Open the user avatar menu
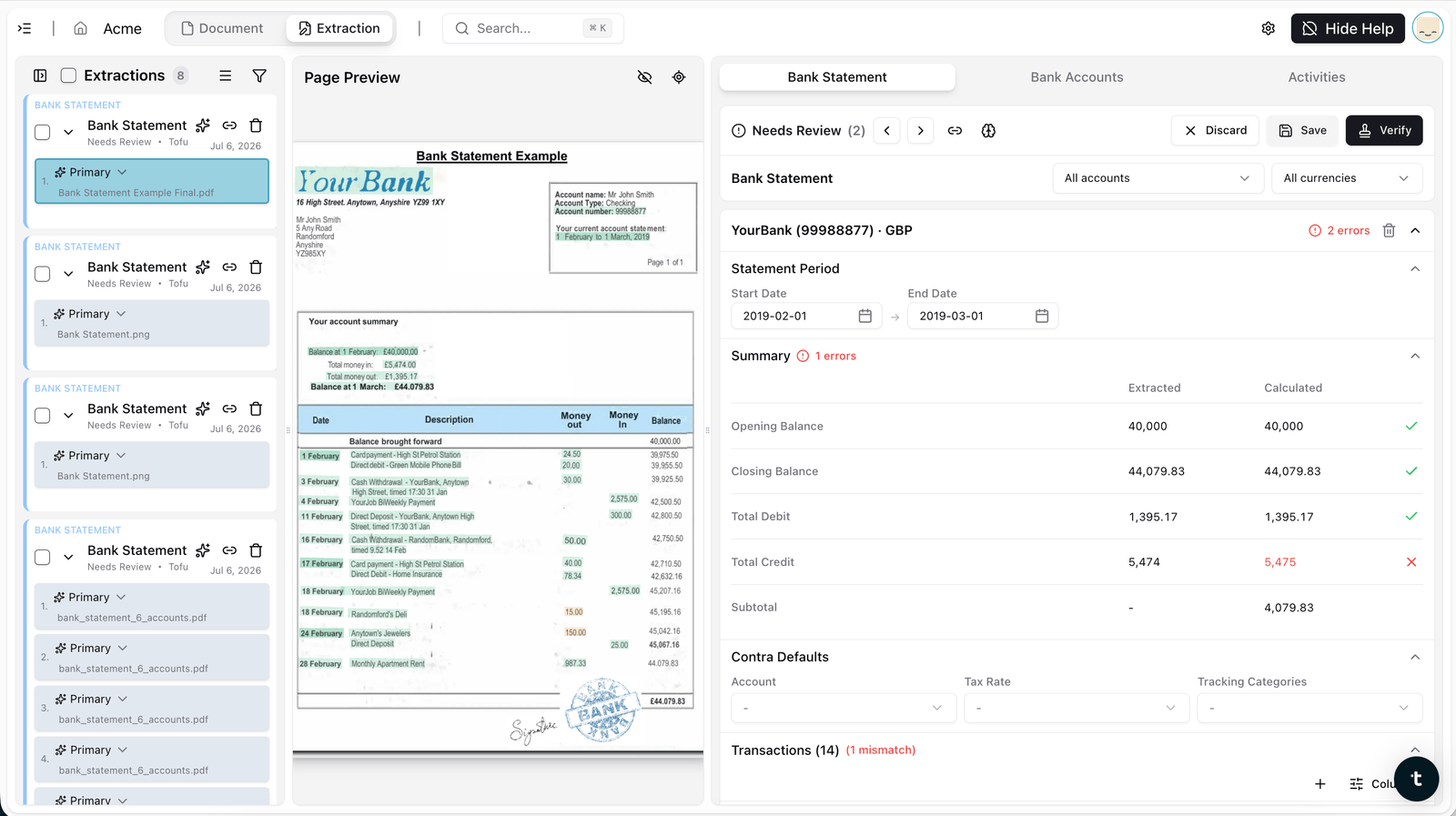Viewport: 1456px width, 816px height. tap(1427, 28)
